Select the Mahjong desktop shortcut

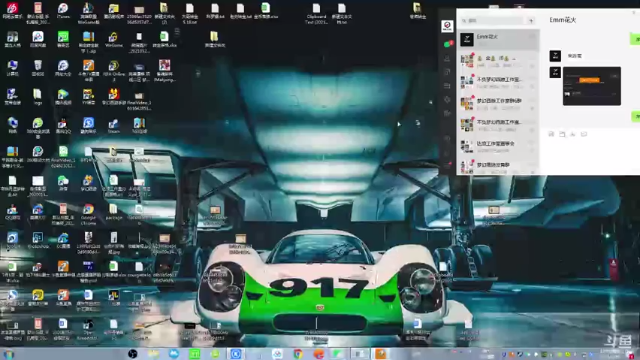[165, 70]
